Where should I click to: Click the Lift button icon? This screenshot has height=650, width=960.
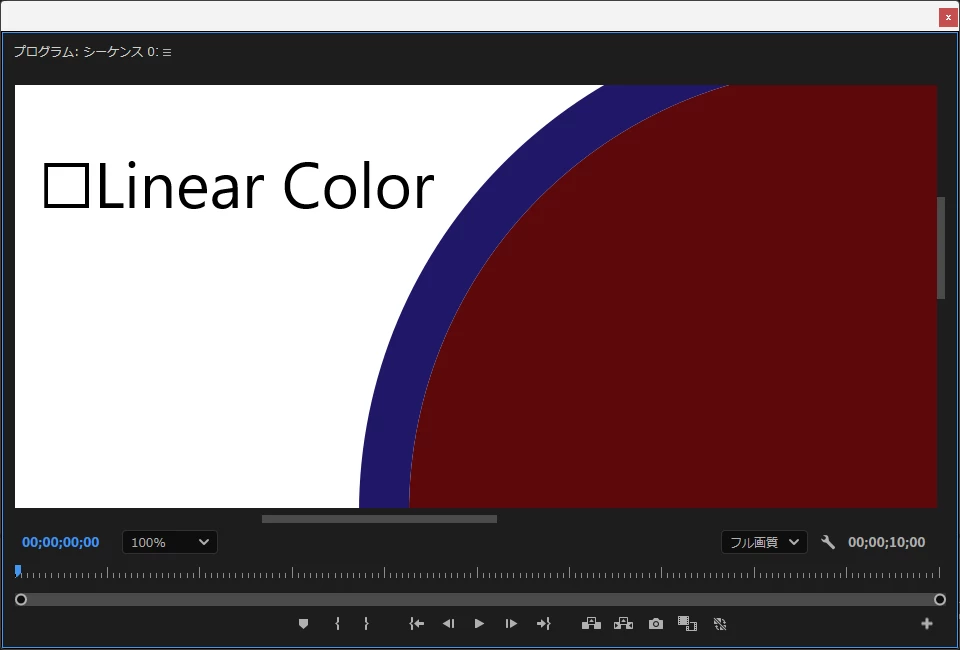(x=591, y=624)
